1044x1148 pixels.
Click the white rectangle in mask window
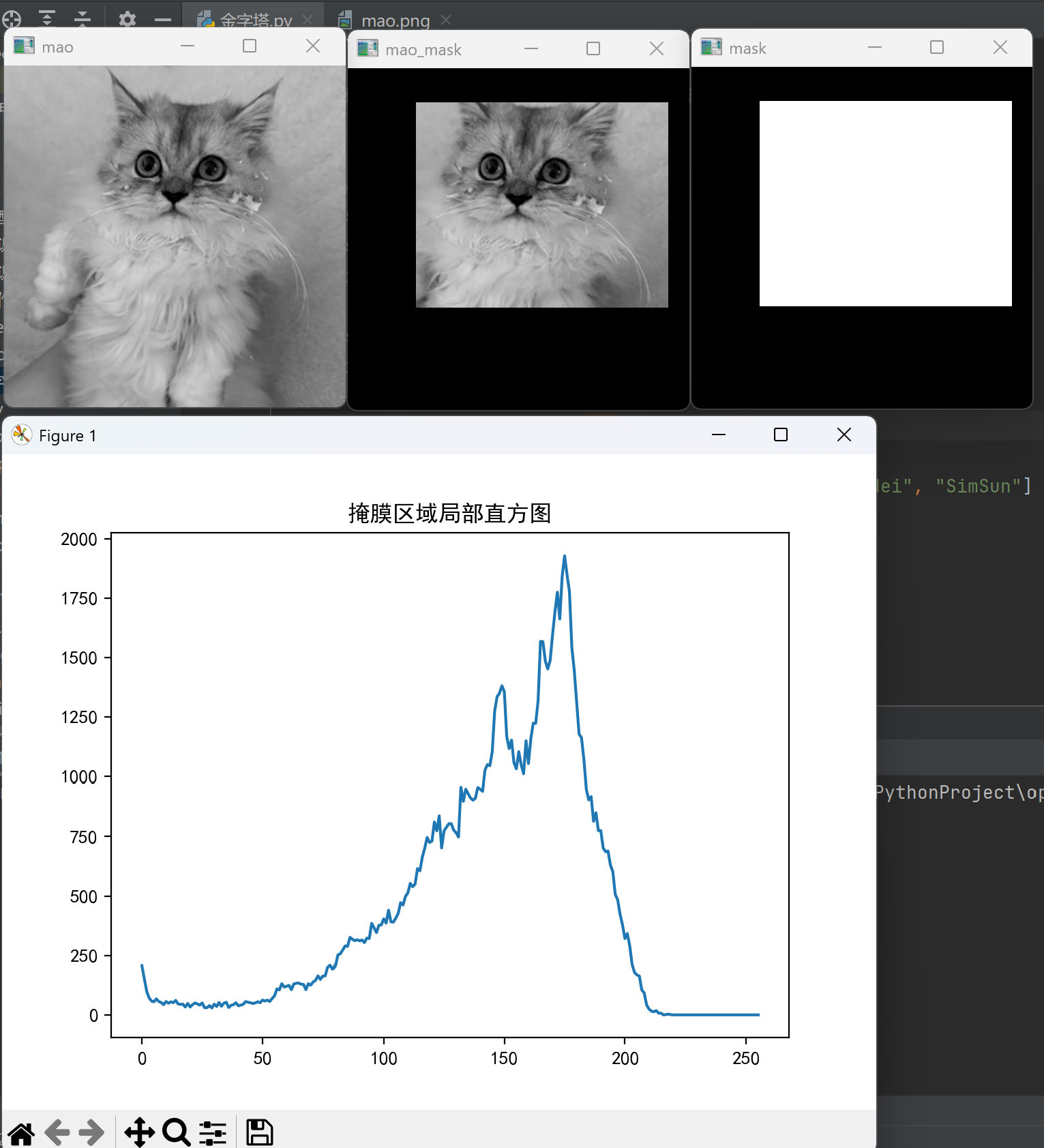[x=886, y=203]
